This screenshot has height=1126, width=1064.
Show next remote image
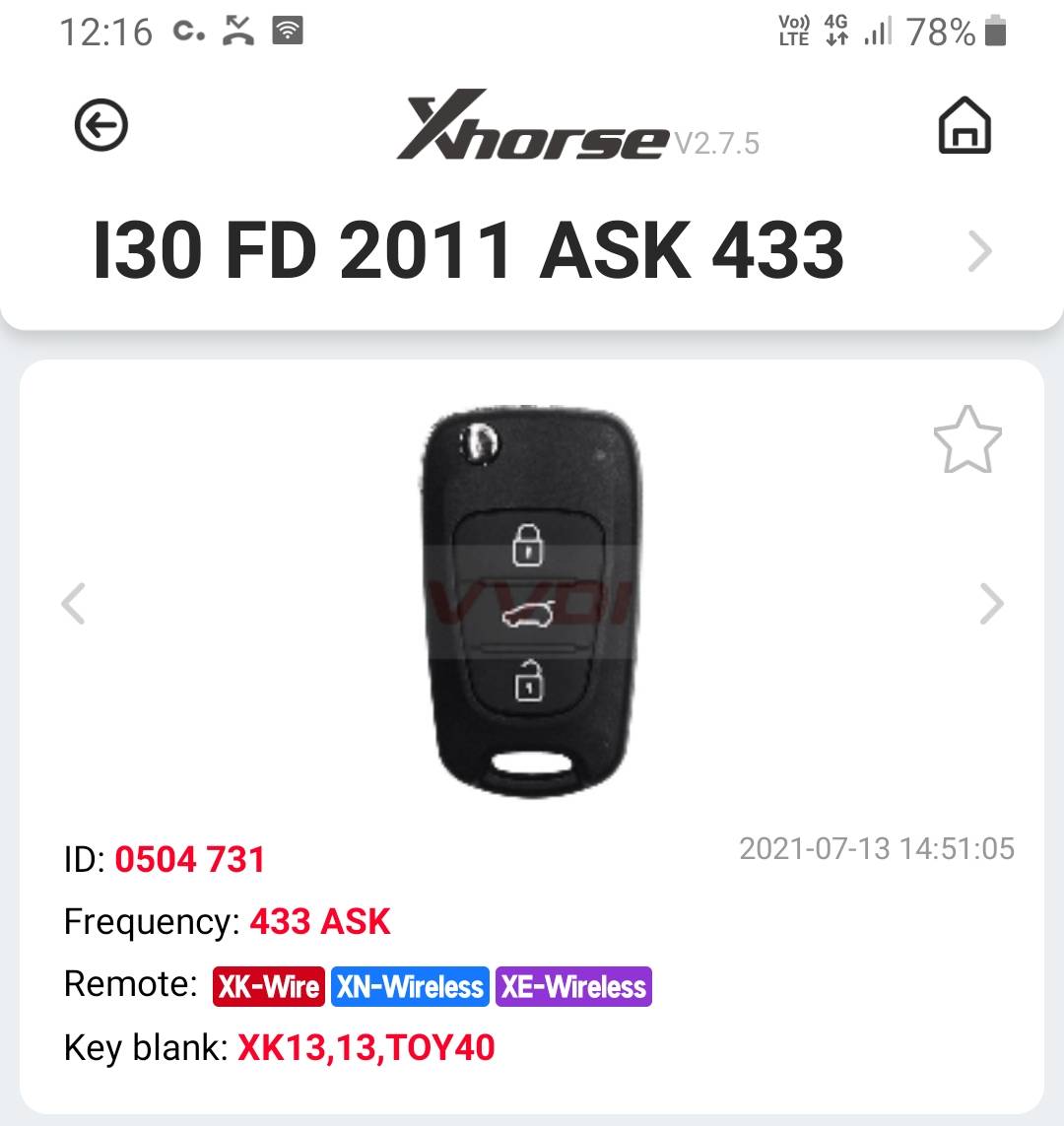pos(991,603)
